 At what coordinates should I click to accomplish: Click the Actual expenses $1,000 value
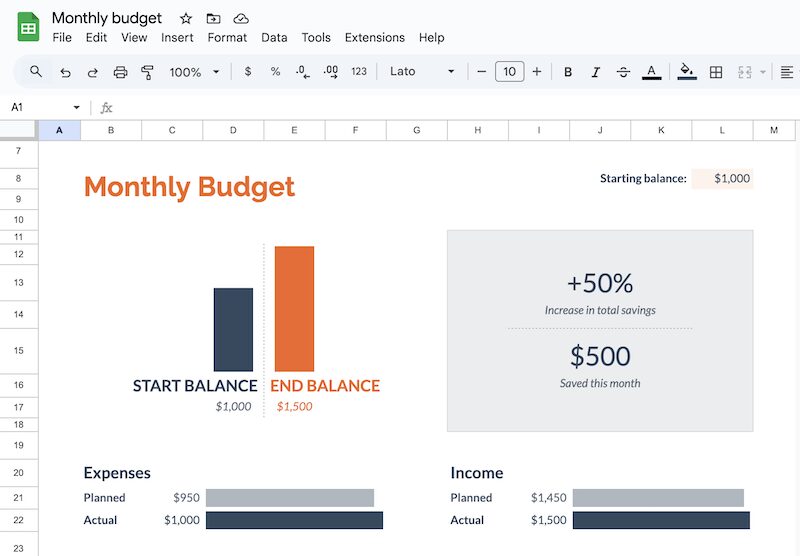point(182,520)
